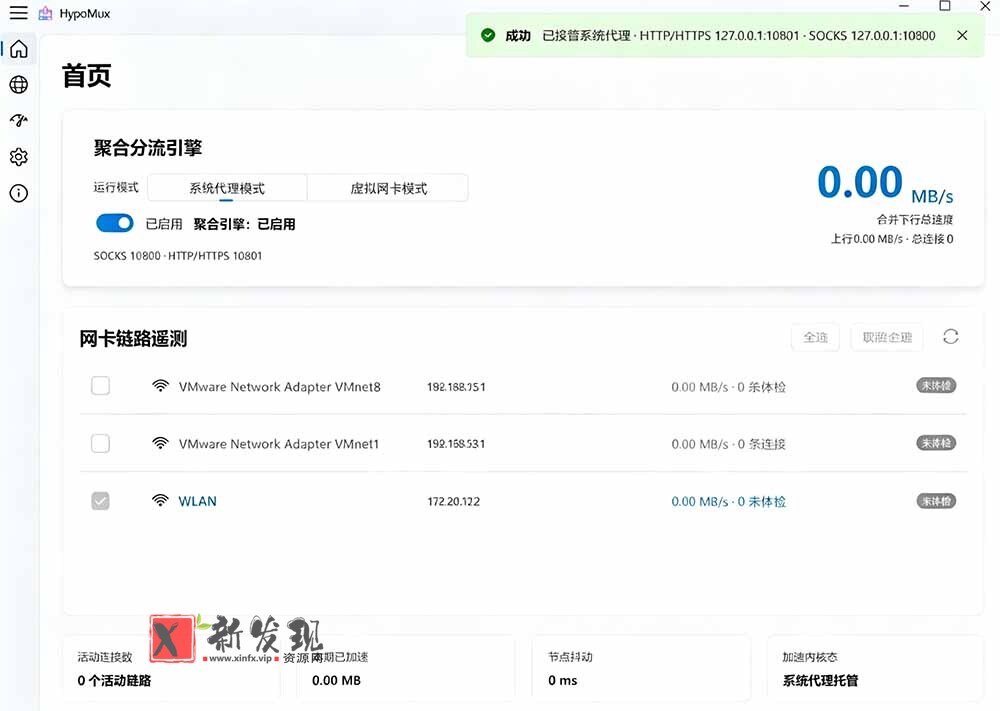This screenshot has width=1000, height=711.
Task: Maximize the HypoMux window
Action: 945,6
